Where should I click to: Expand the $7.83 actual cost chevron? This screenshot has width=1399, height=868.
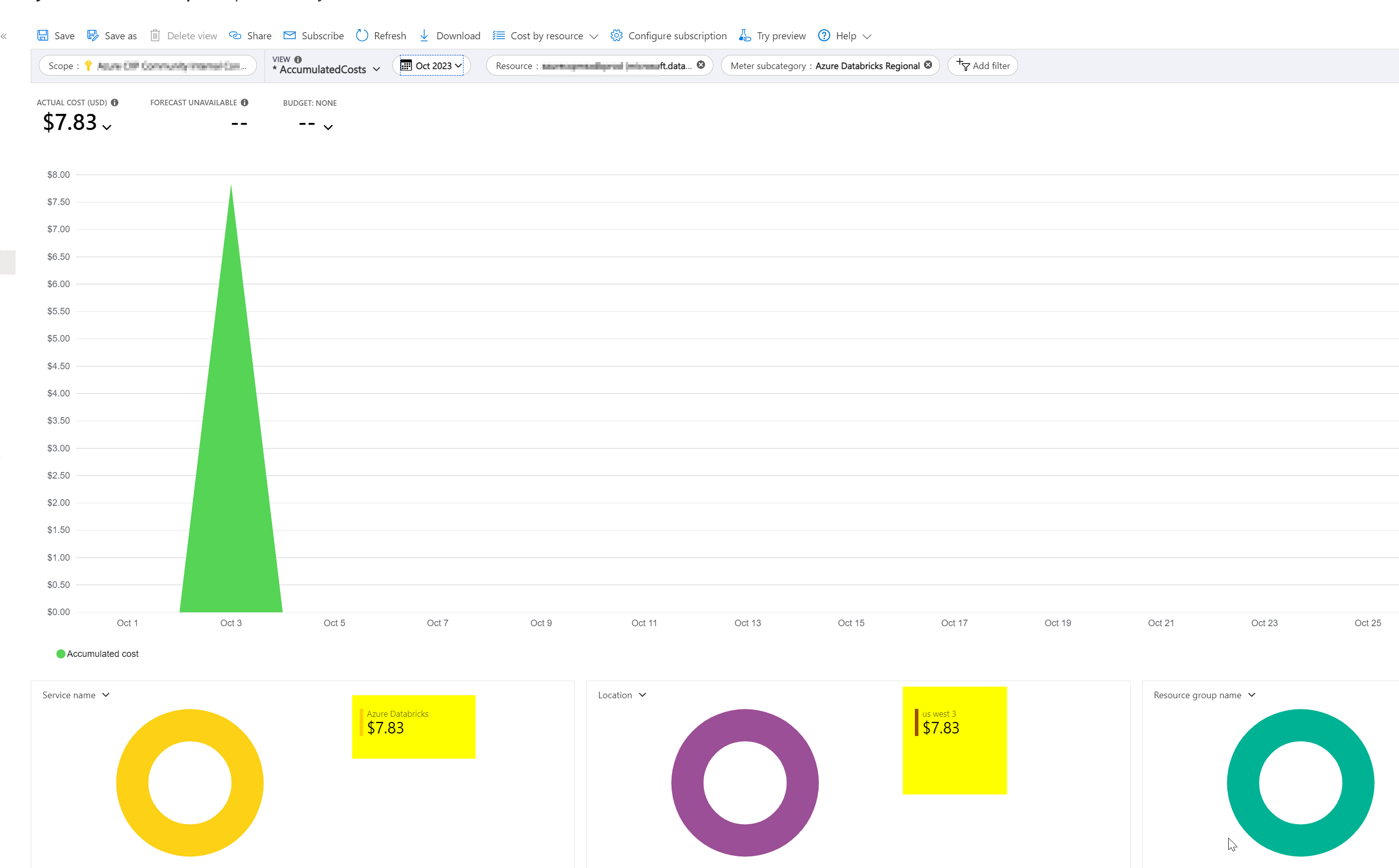tap(107, 127)
